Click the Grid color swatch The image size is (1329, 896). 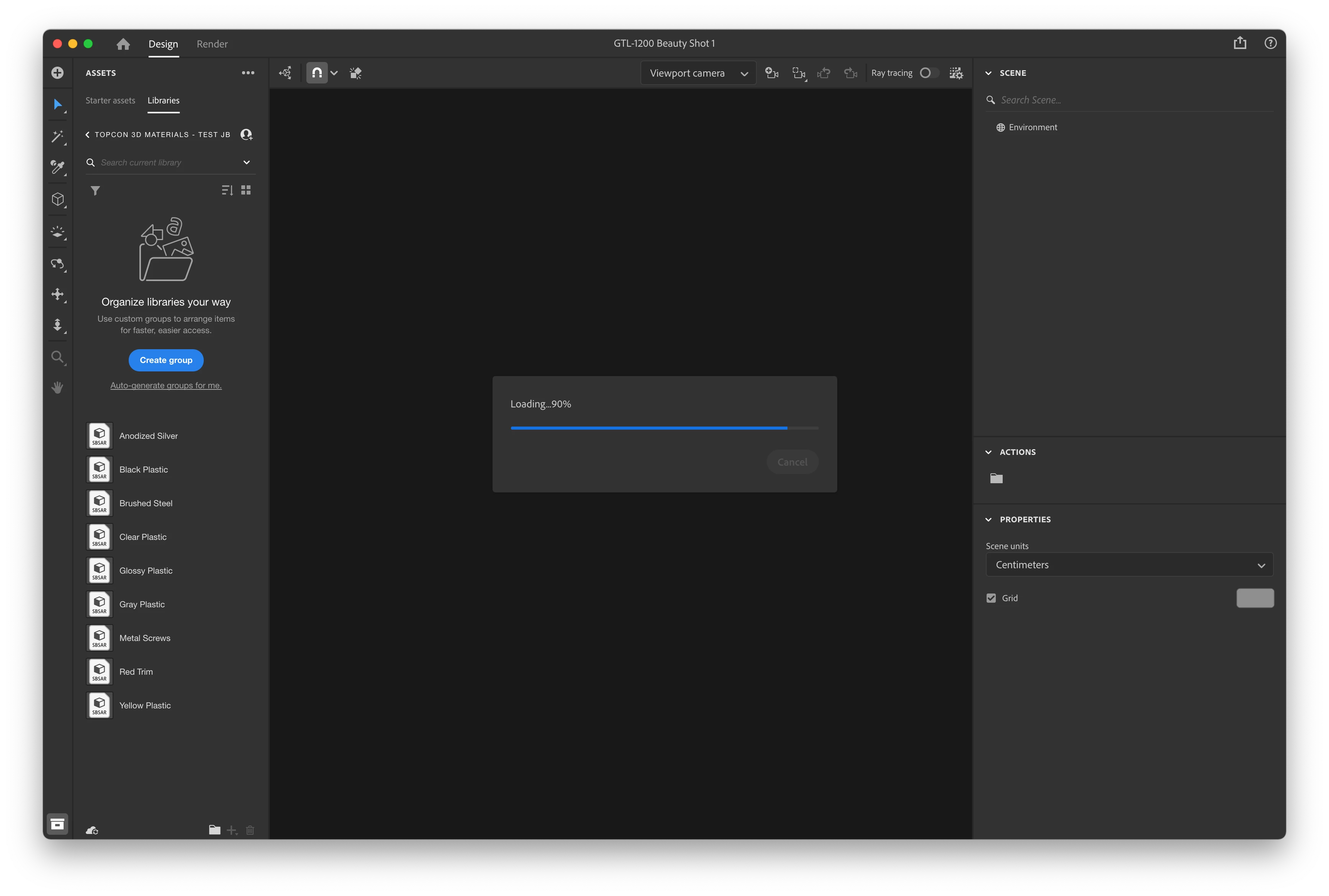pos(1255,598)
